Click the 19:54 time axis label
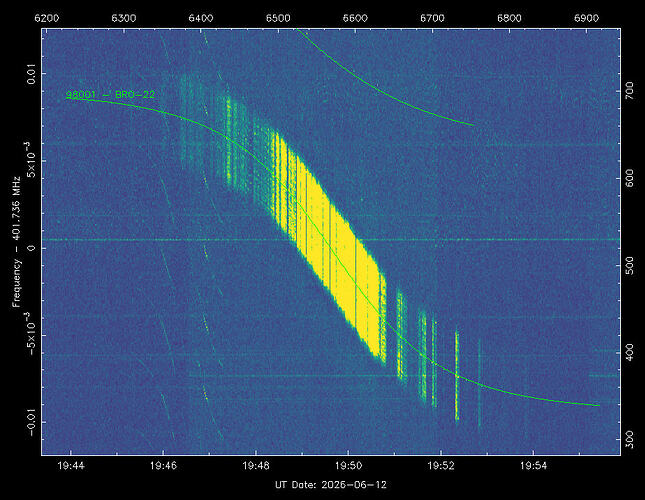This screenshot has height=500, width=645. click(534, 466)
